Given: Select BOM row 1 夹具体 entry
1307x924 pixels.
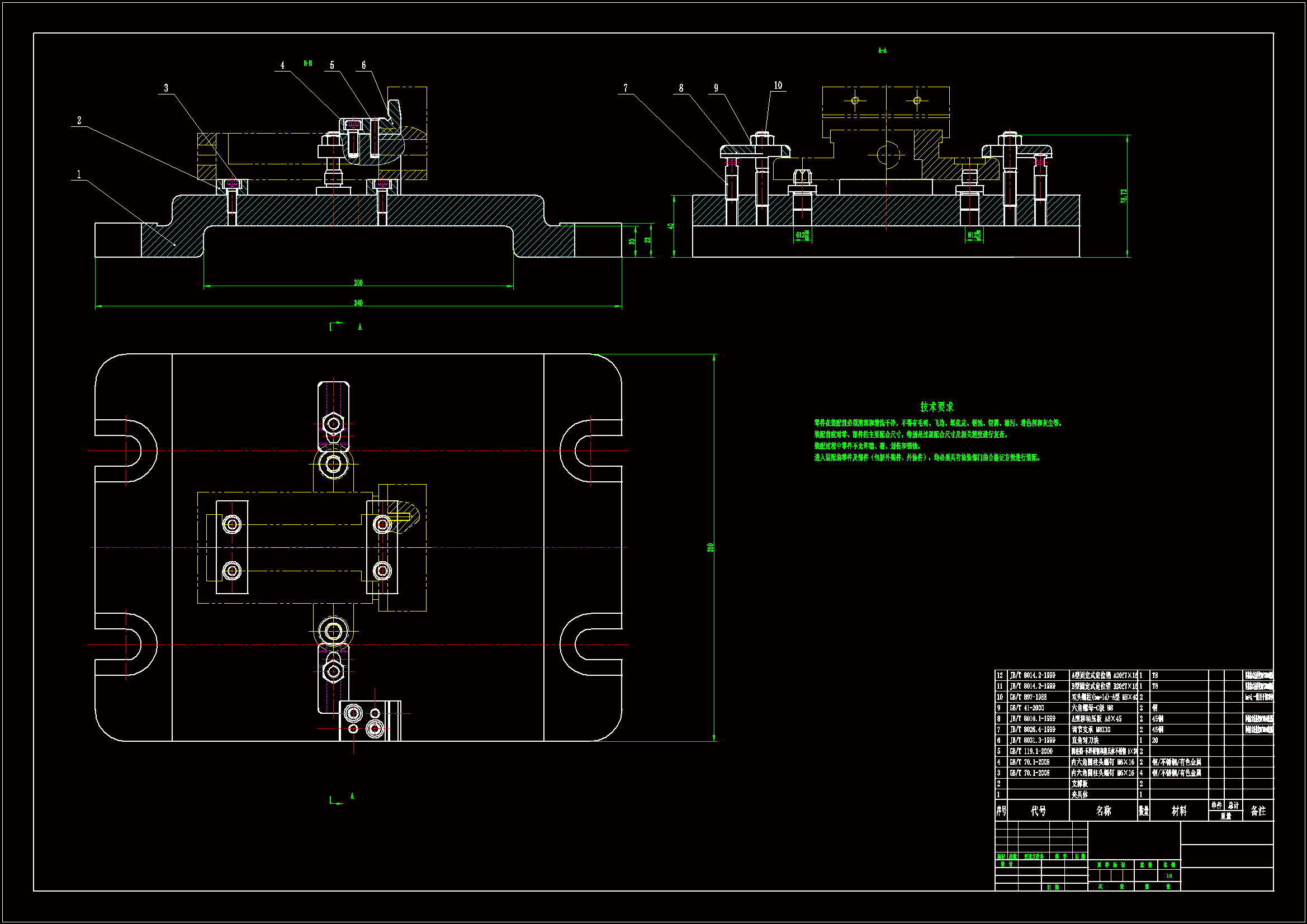Looking at the screenshot, I should pos(1080,794).
